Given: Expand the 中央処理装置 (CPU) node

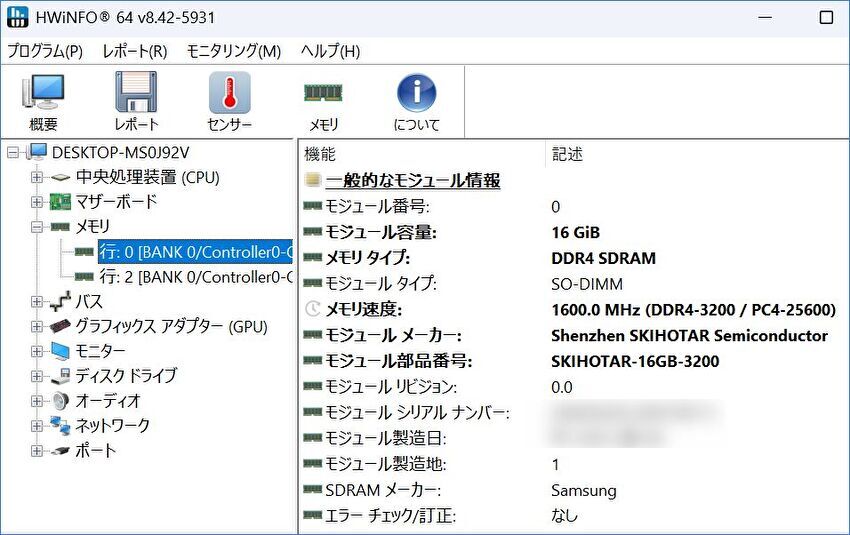Looking at the screenshot, I should pos(37,178).
